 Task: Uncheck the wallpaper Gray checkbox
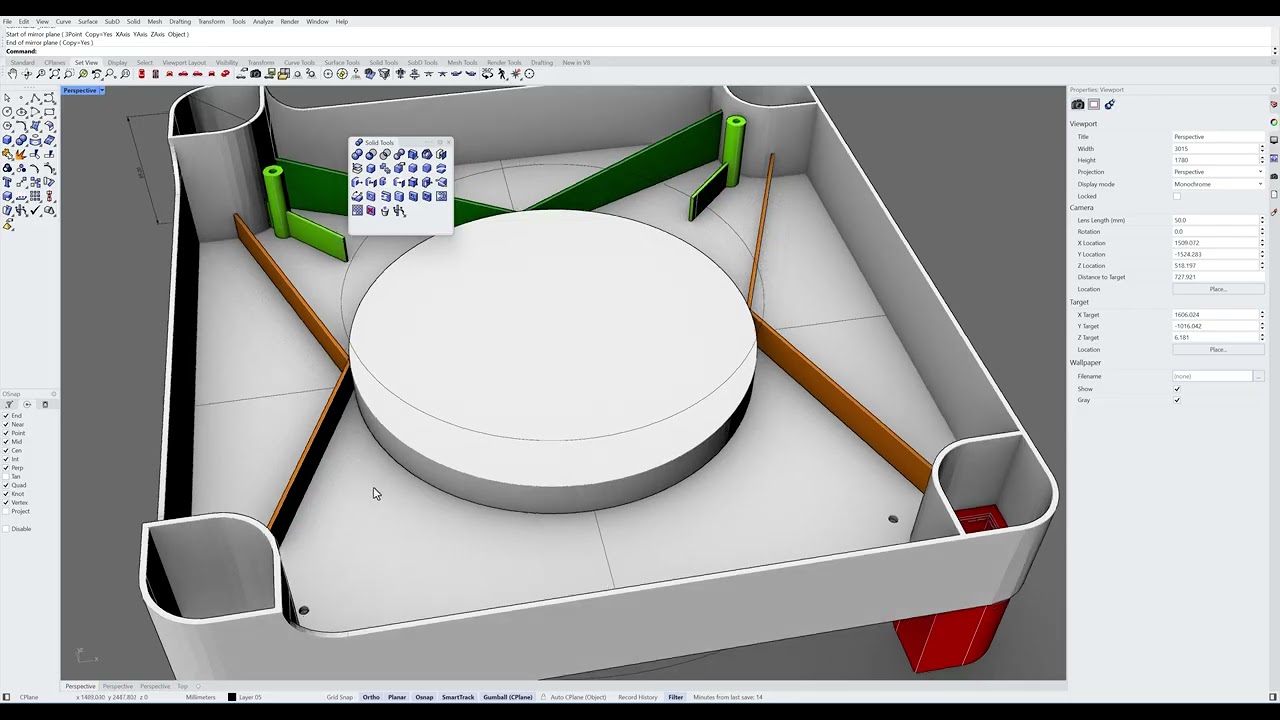click(1176, 400)
